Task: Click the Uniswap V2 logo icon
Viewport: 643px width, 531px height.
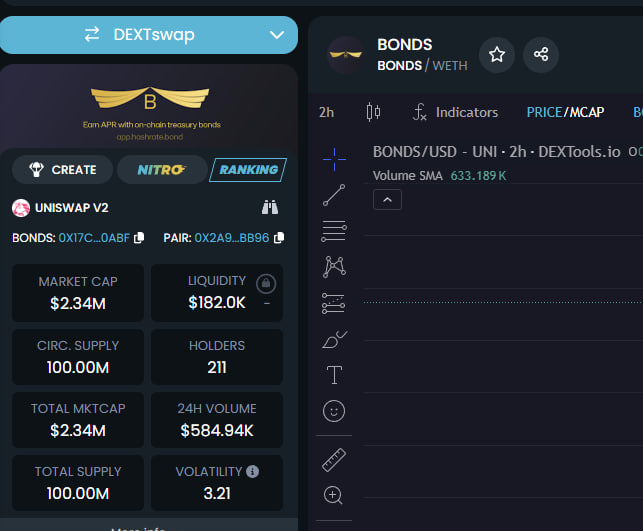Action: point(21,208)
